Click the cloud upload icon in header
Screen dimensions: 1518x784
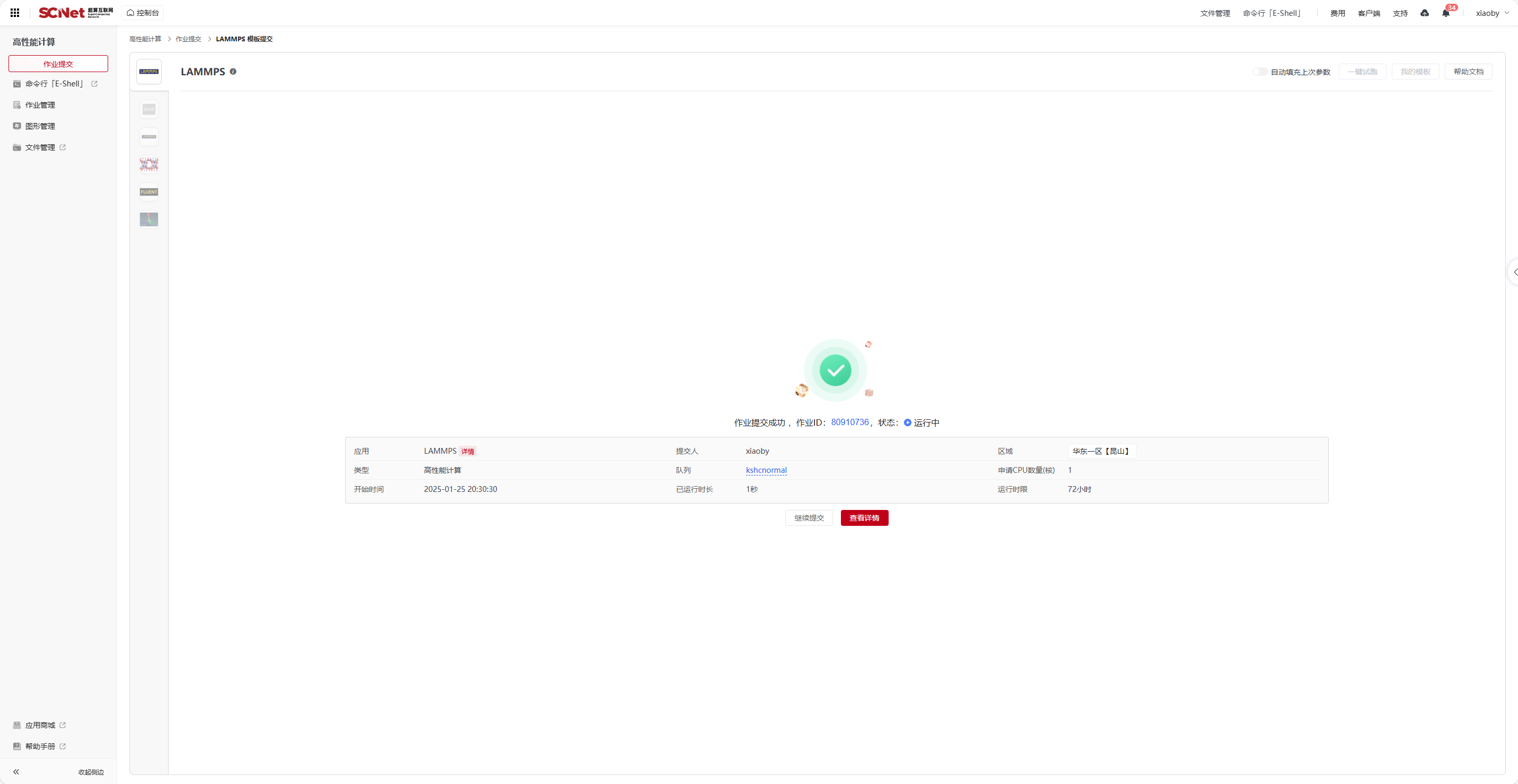[1424, 13]
